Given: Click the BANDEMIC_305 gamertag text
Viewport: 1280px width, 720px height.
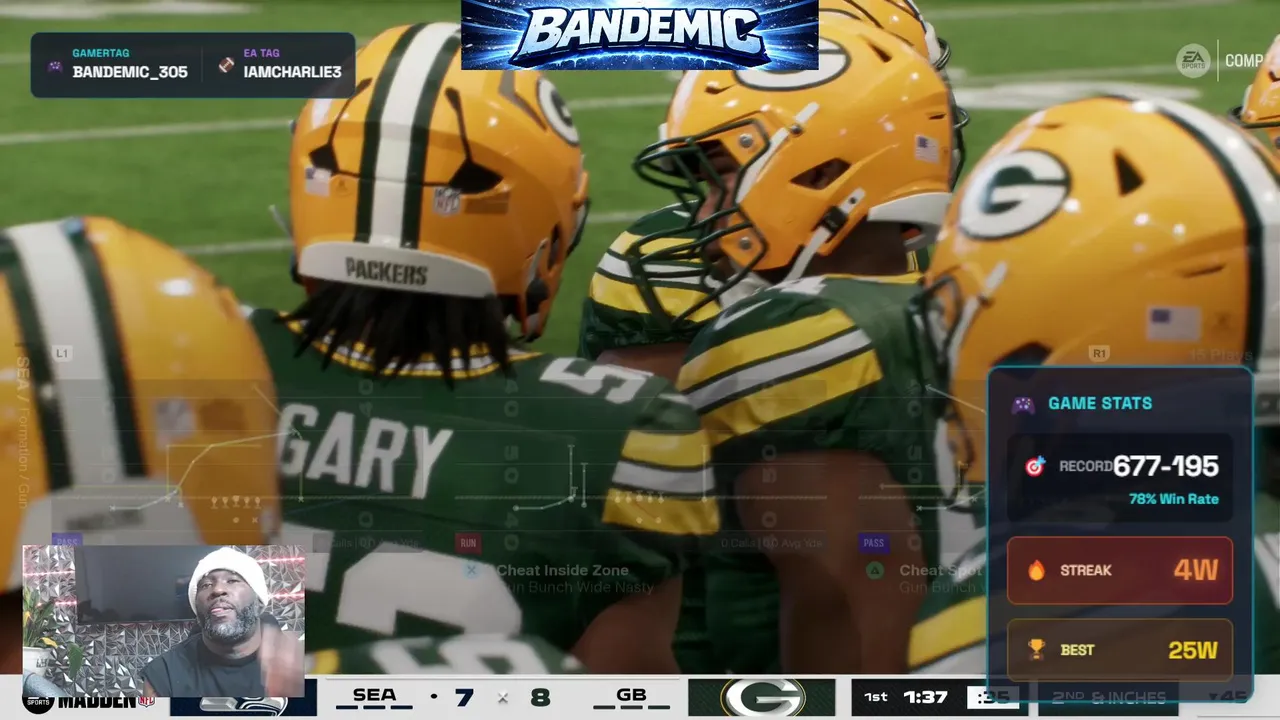Looking at the screenshot, I should (130, 72).
